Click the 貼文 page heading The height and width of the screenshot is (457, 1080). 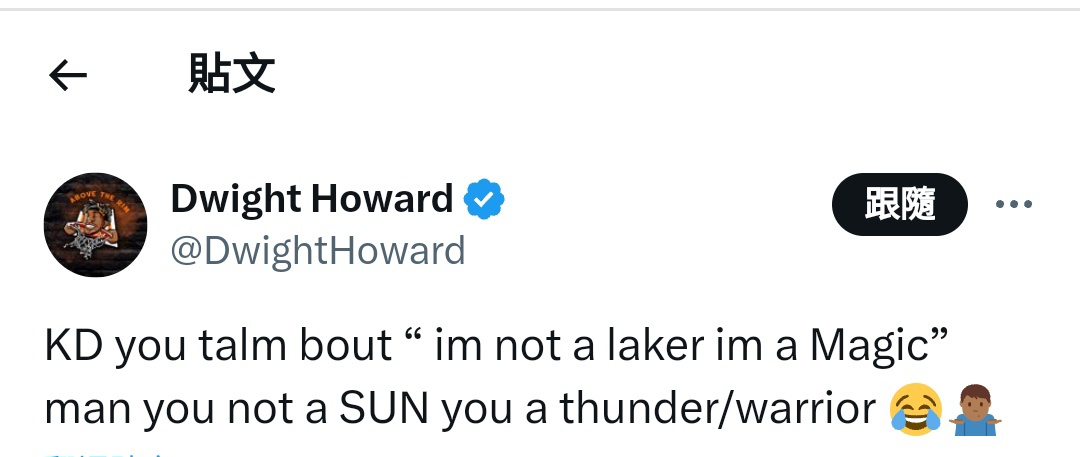tap(231, 75)
